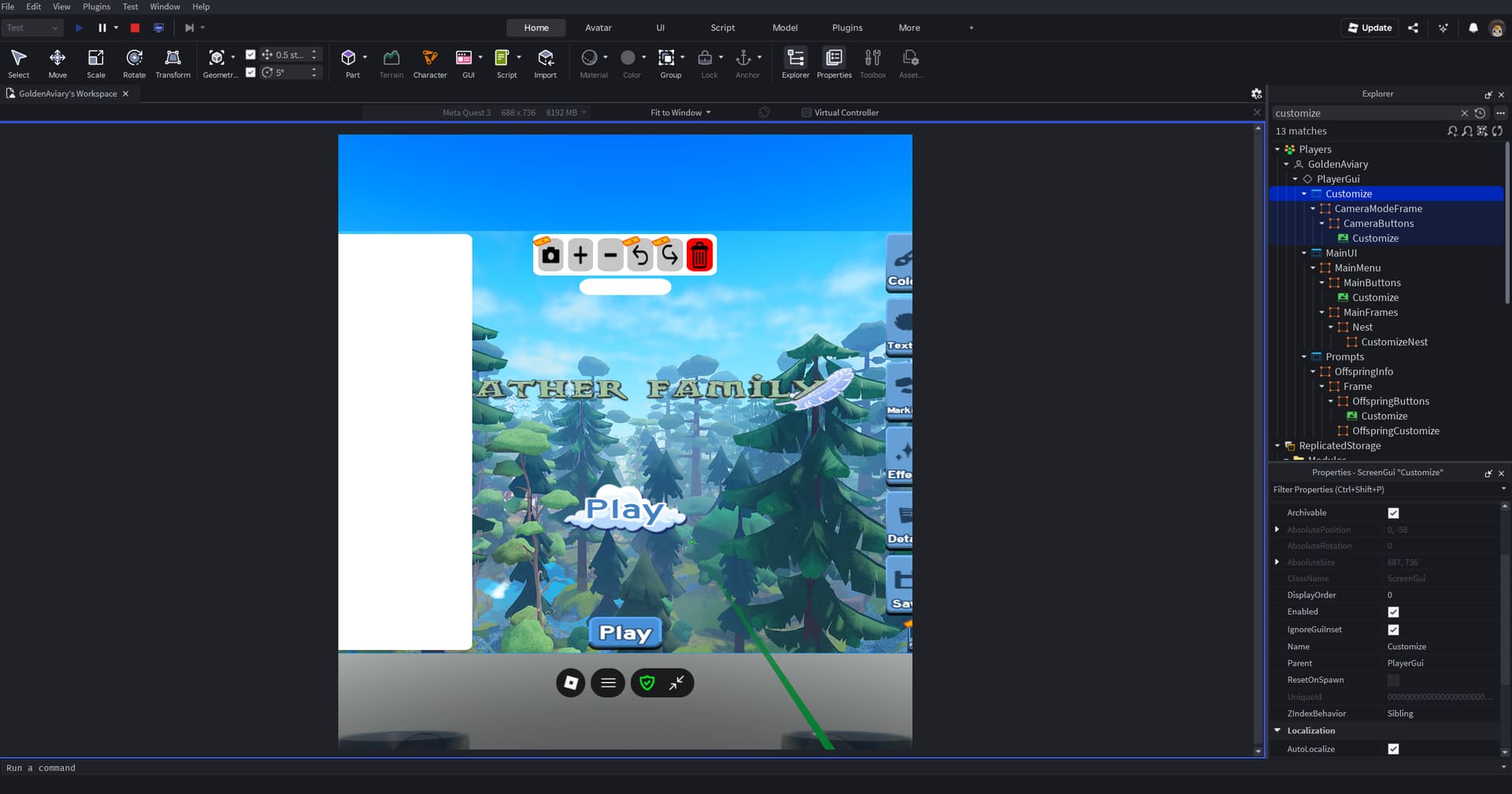Open the Roblox menu button in viewport
This screenshot has height=794, width=1512.
pyautogui.click(x=571, y=683)
